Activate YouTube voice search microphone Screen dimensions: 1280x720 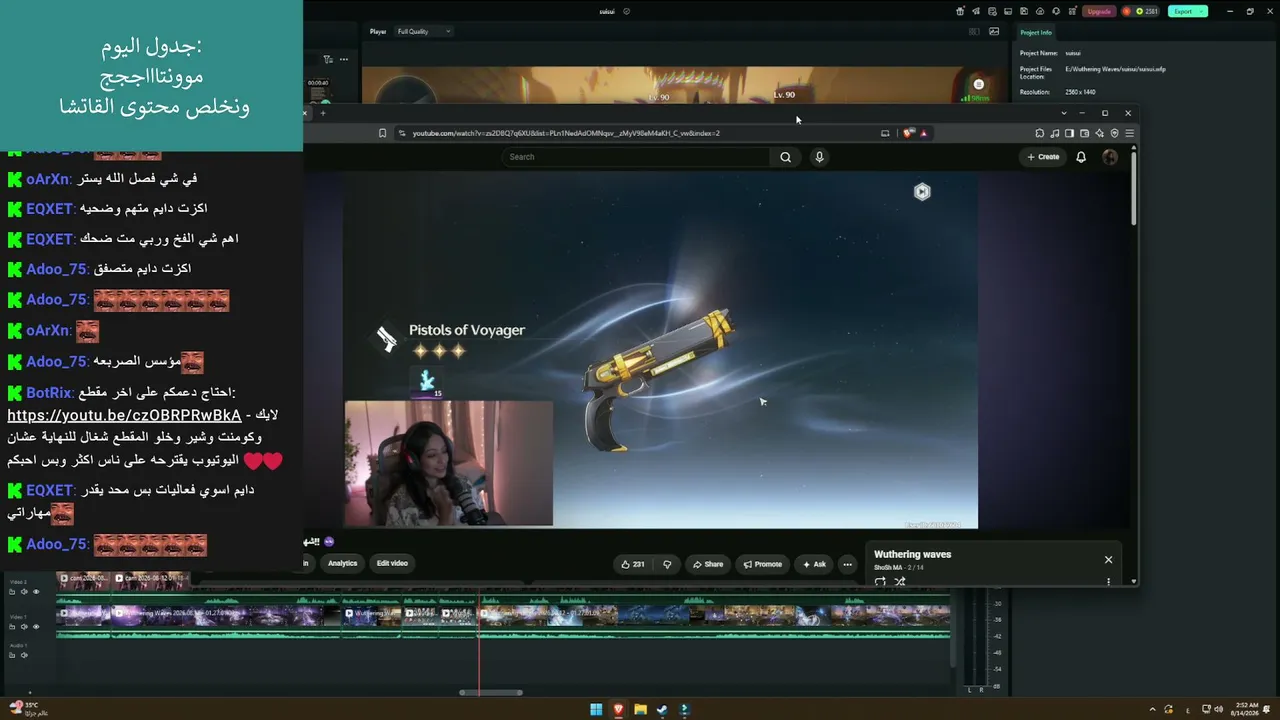[819, 157]
